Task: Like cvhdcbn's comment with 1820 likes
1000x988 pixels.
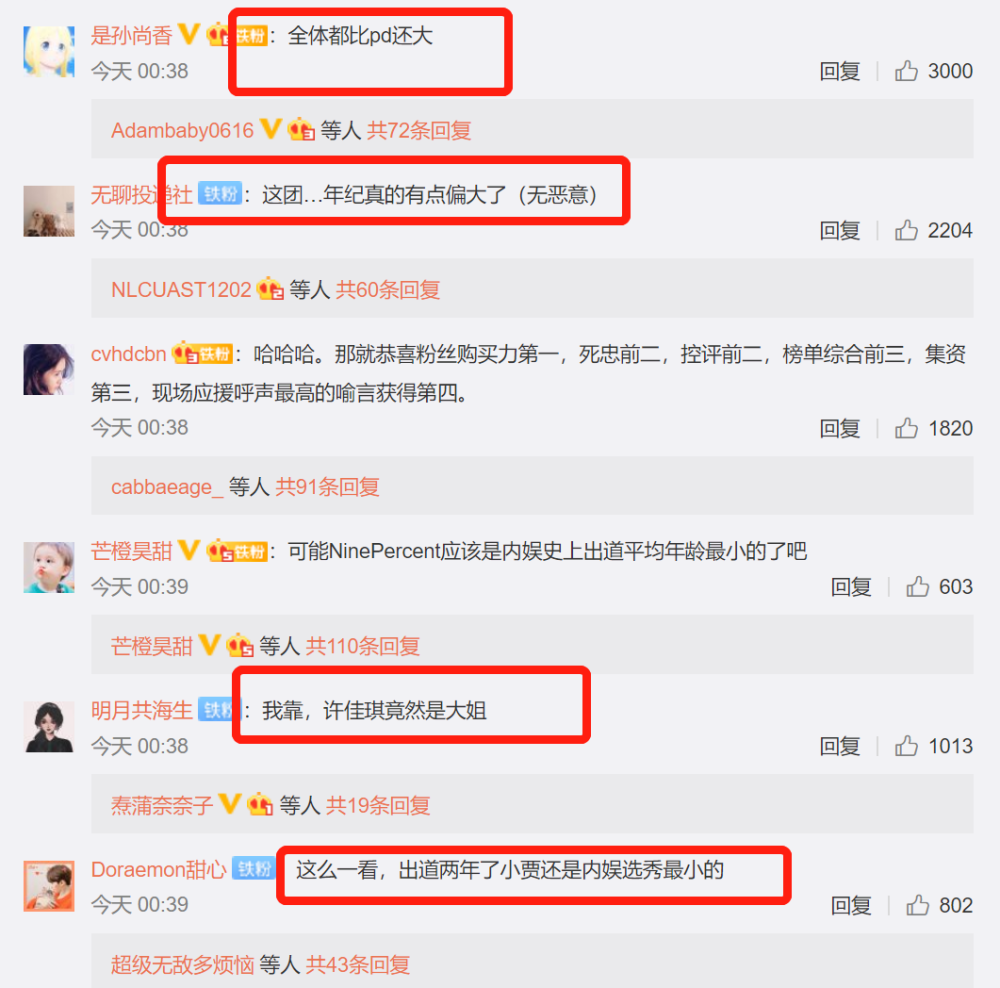Action: tap(906, 428)
